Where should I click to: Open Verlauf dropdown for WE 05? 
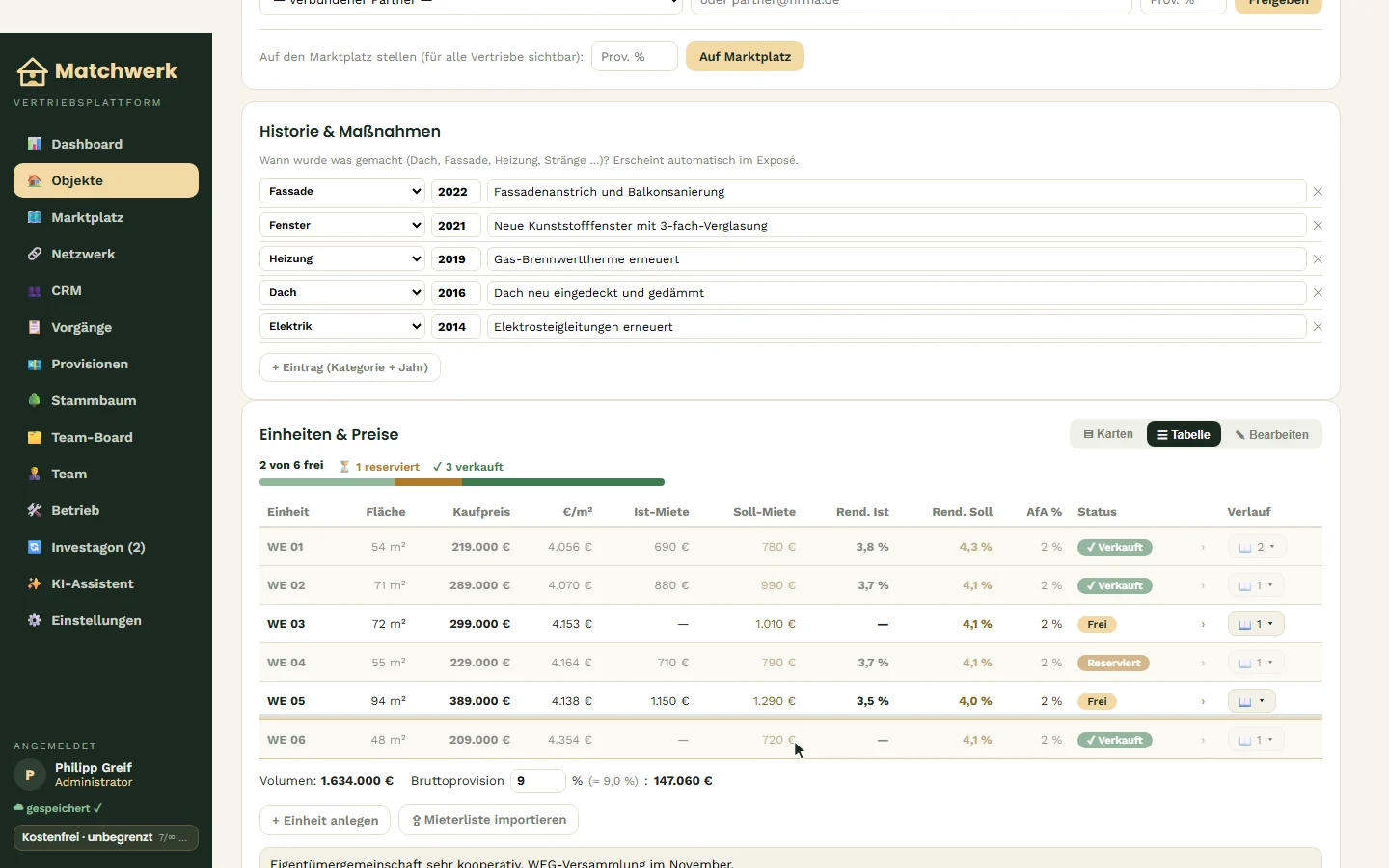(x=1251, y=701)
